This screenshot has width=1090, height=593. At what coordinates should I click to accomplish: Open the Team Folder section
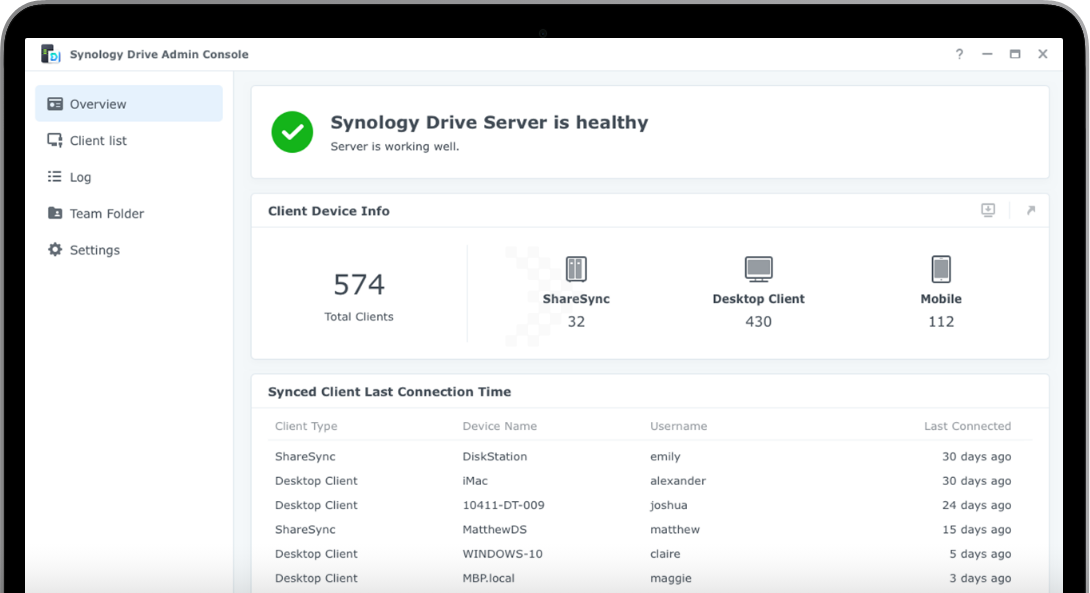tap(106, 214)
